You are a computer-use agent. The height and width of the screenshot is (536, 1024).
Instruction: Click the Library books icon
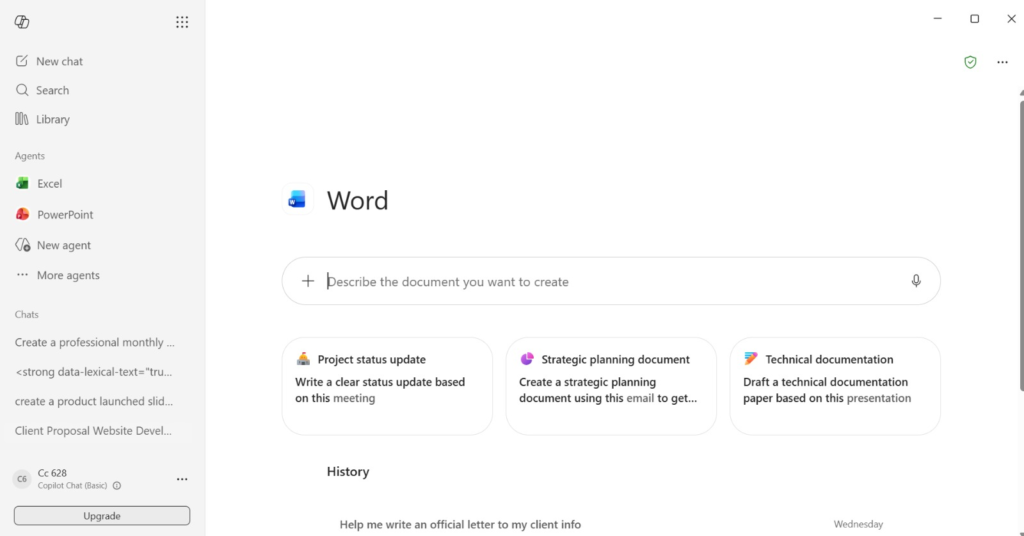(x=22, y=119)
